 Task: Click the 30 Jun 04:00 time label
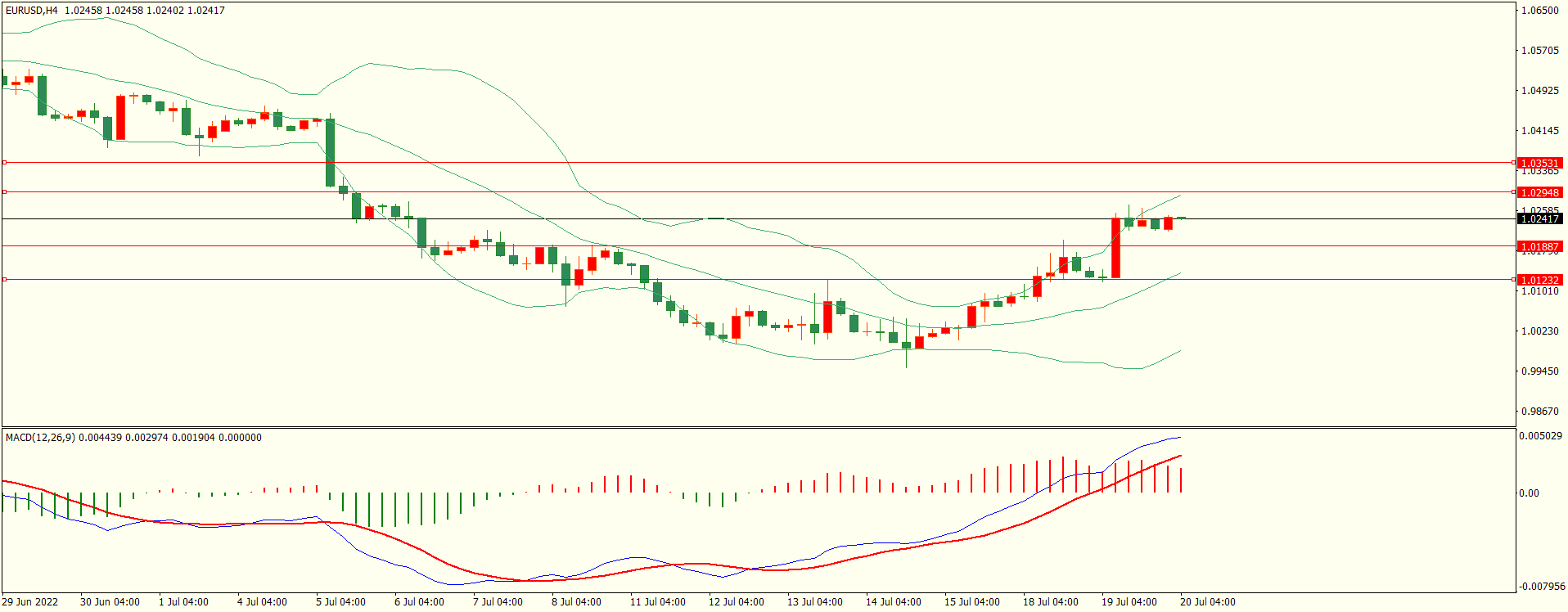110,602
